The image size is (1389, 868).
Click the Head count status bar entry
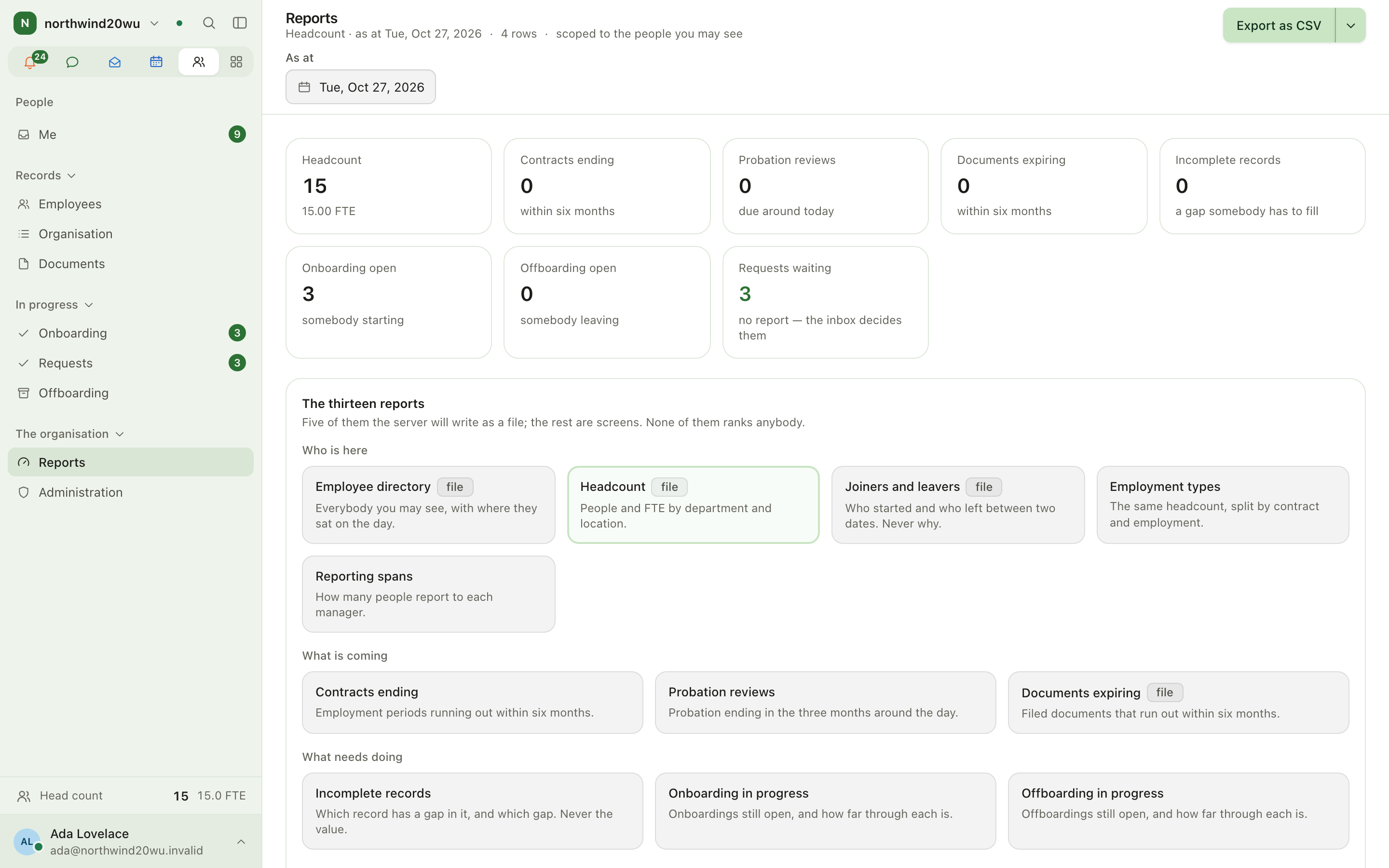131,795
